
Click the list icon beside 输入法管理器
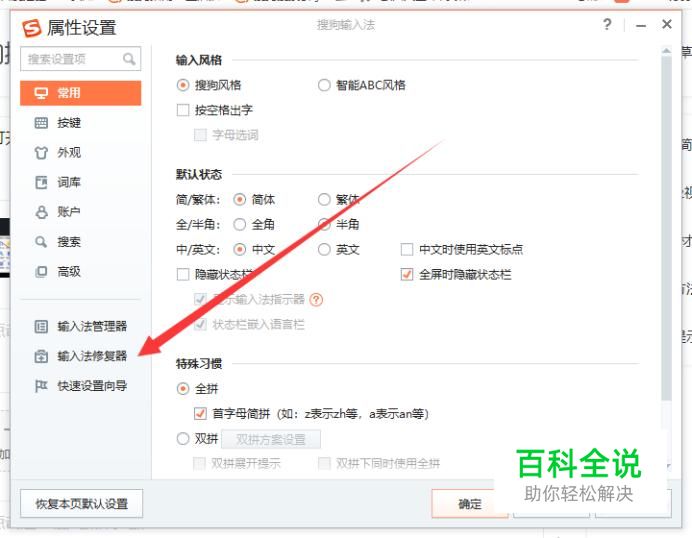coord(41,327)
